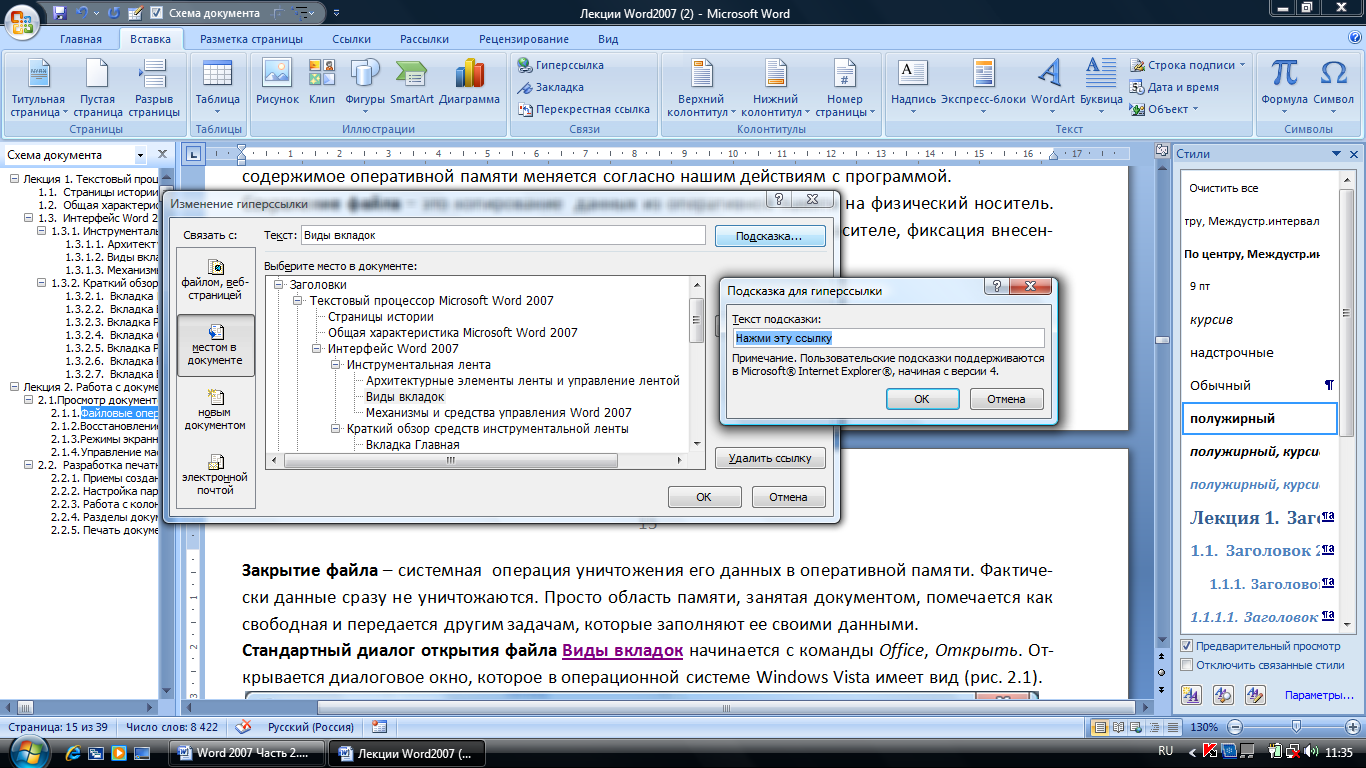Open the Номер страницы dropdown

[x=844, y=89]
